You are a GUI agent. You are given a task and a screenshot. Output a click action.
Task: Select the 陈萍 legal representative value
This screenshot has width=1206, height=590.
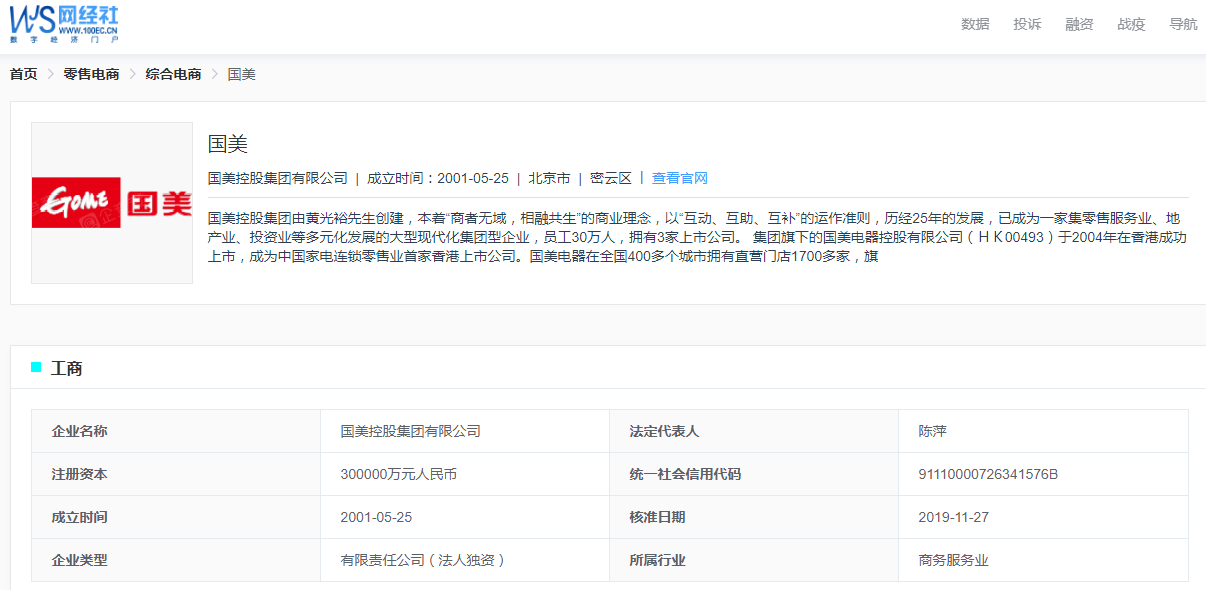932,431
